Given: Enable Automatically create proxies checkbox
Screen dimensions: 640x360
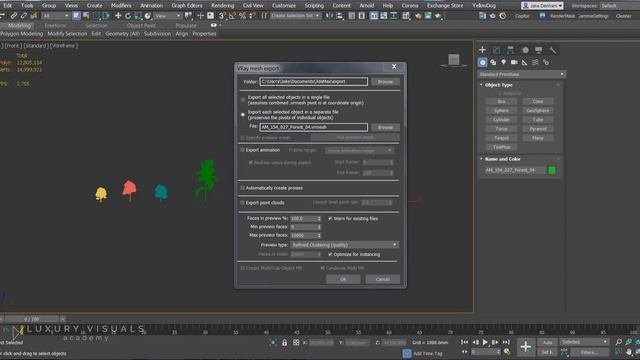Looking at the screenshot, I should click(242, 188).
